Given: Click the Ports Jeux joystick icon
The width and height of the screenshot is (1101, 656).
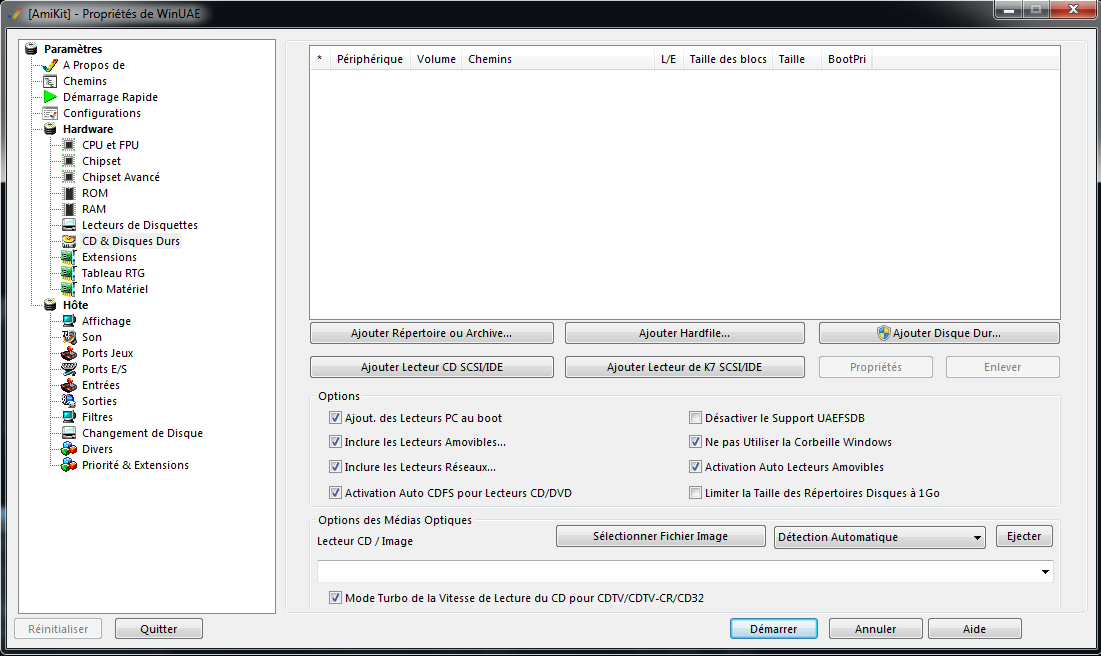Looking at the screenshot, I should pos(68,353).
